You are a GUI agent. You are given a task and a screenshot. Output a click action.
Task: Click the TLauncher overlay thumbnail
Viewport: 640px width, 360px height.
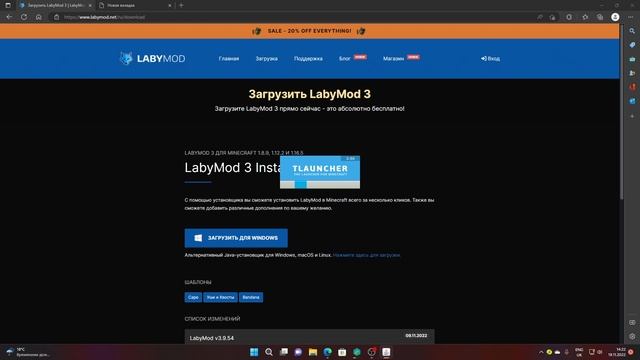pos(320,172)
